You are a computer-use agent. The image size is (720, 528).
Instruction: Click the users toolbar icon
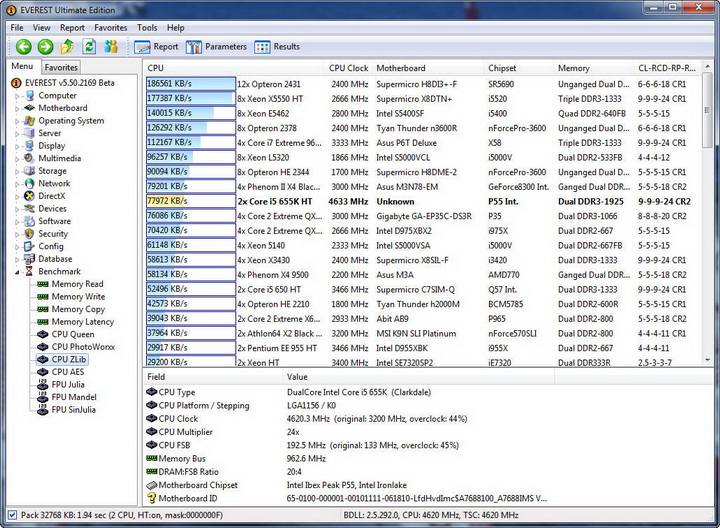click(x=111, y=46)
